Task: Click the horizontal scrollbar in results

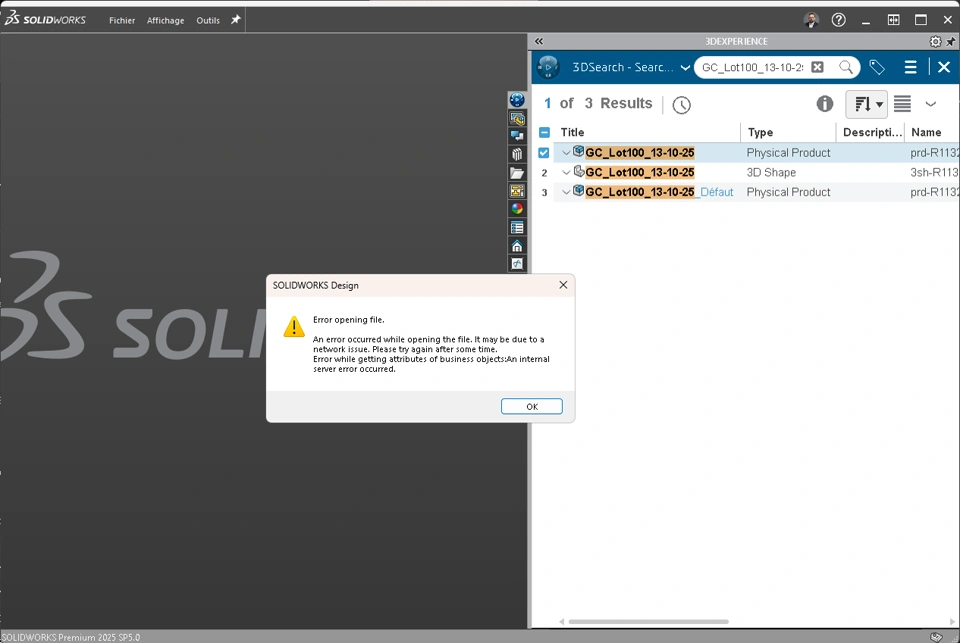Action: [648, 622]
